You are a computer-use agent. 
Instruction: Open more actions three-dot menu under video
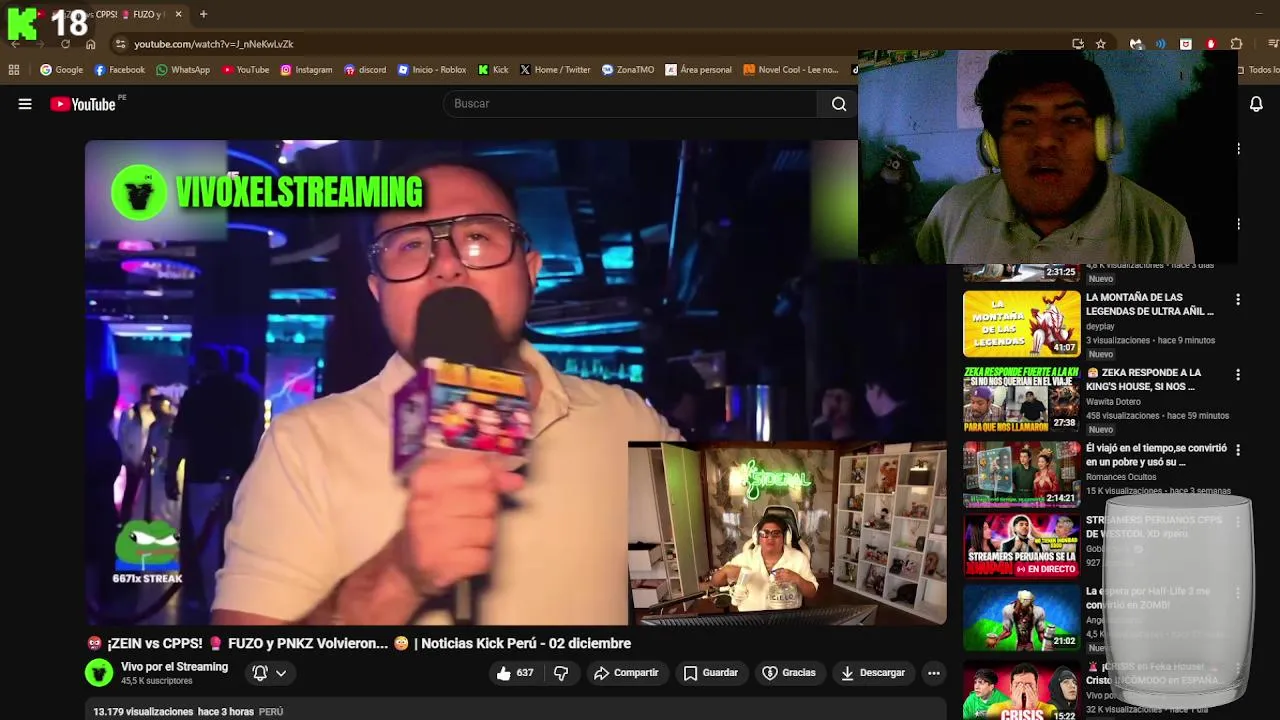pyautogui.click(x=934, y=673)
